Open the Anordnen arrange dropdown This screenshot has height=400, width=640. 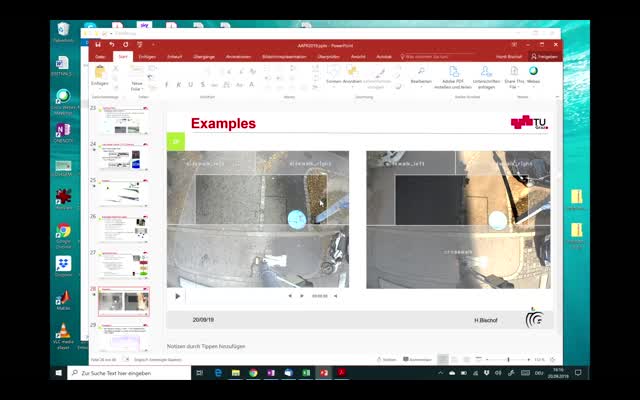pos(352,76)
